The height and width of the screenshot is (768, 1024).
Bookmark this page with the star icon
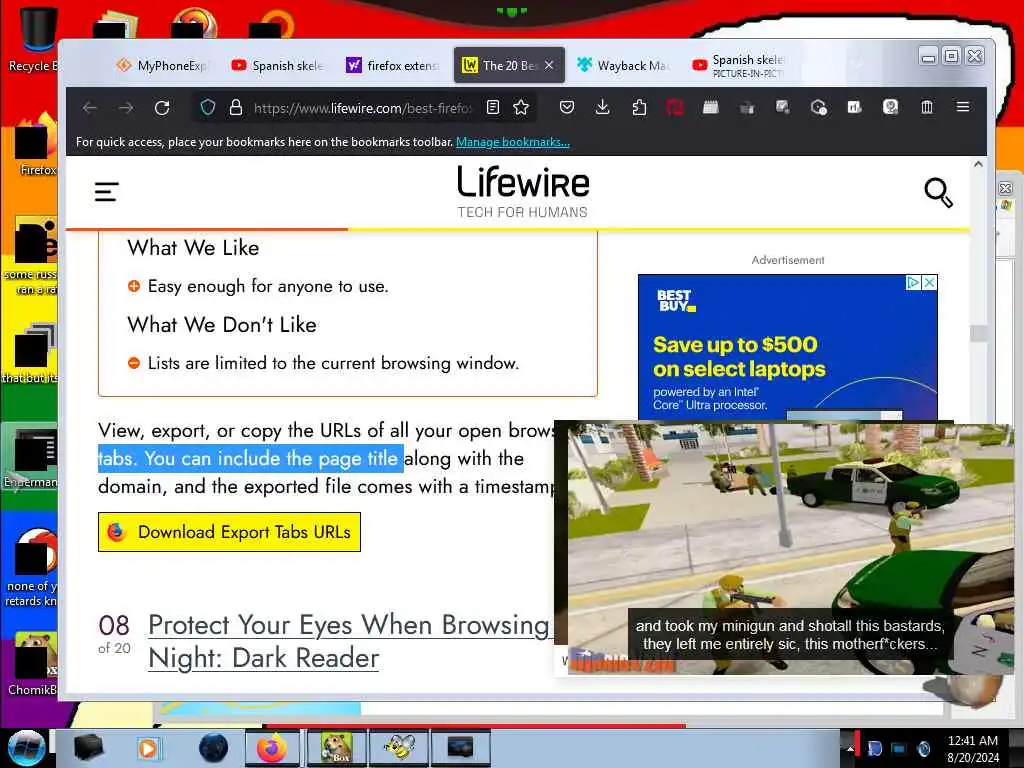click(x=521, y=107)
